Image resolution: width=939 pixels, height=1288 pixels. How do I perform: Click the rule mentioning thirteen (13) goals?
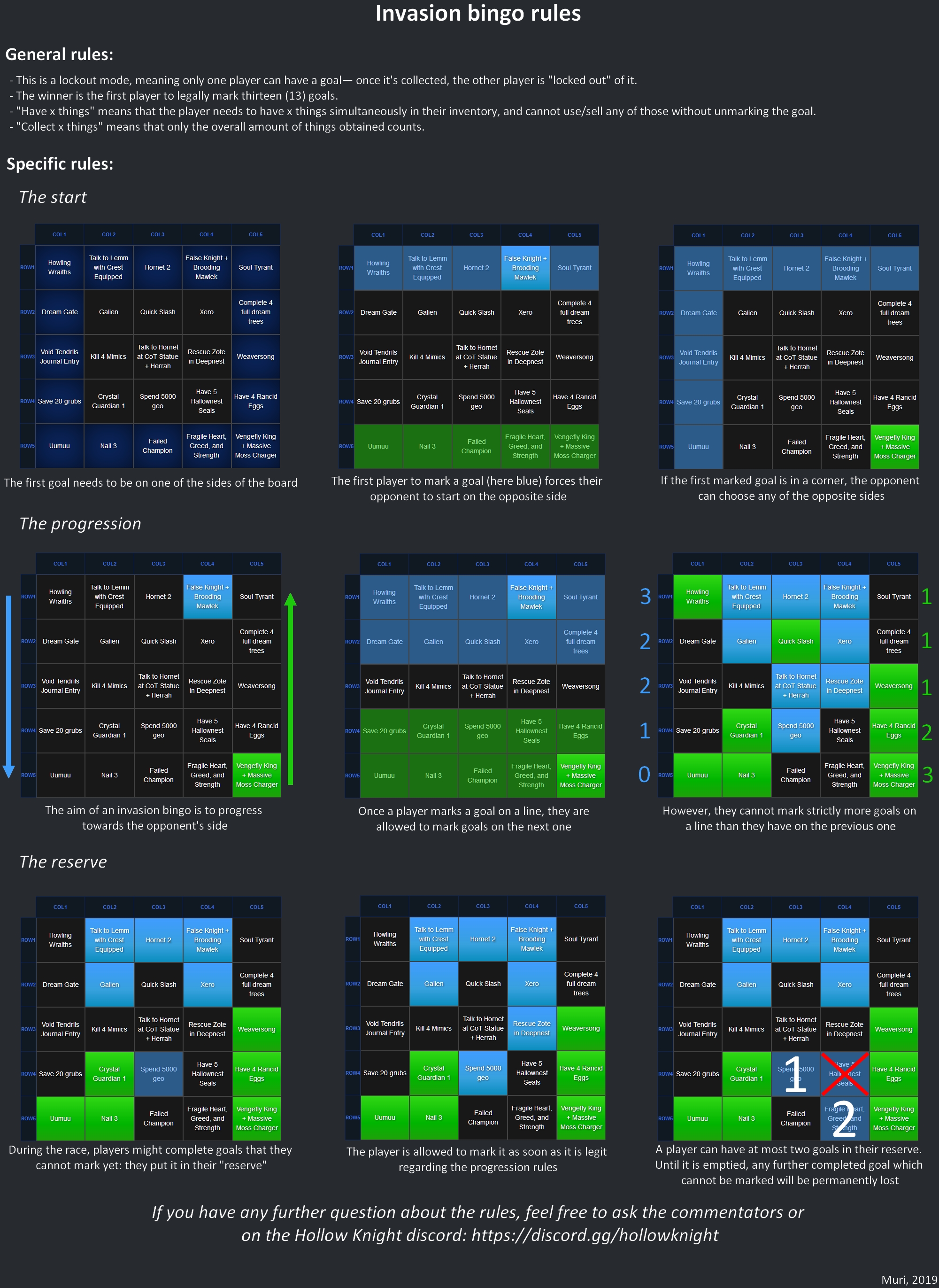tap(174, 95)
